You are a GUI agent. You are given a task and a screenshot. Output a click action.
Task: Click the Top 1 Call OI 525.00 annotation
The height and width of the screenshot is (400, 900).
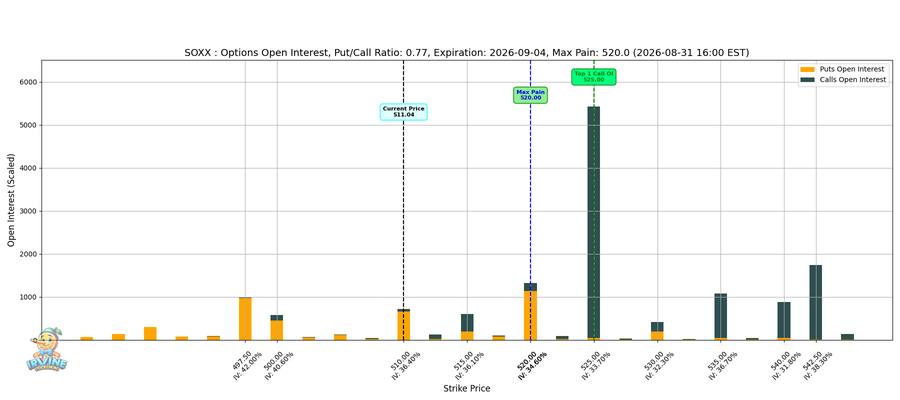click(593, 77)
